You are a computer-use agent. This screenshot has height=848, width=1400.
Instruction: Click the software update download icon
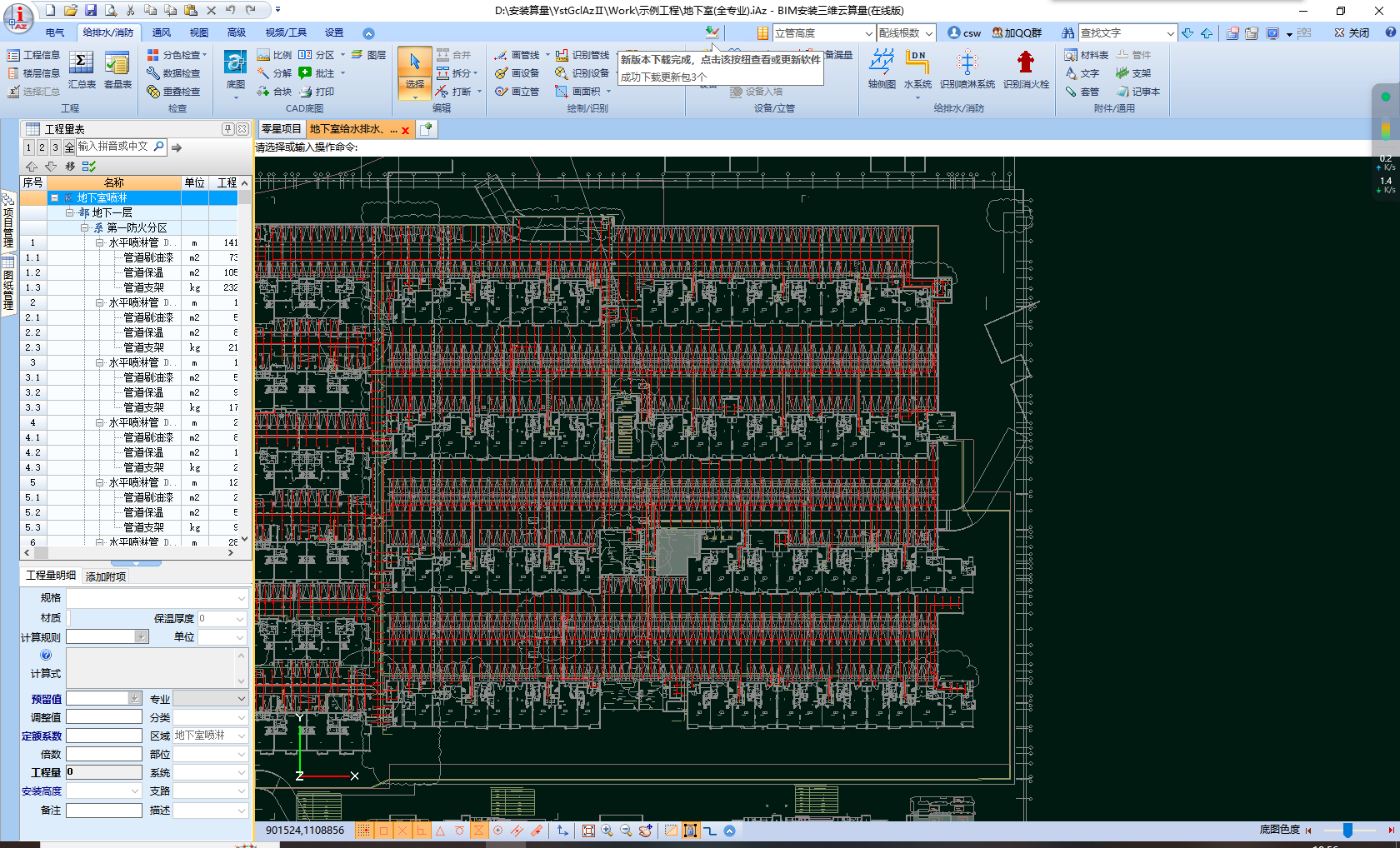(x=712, y=32)
